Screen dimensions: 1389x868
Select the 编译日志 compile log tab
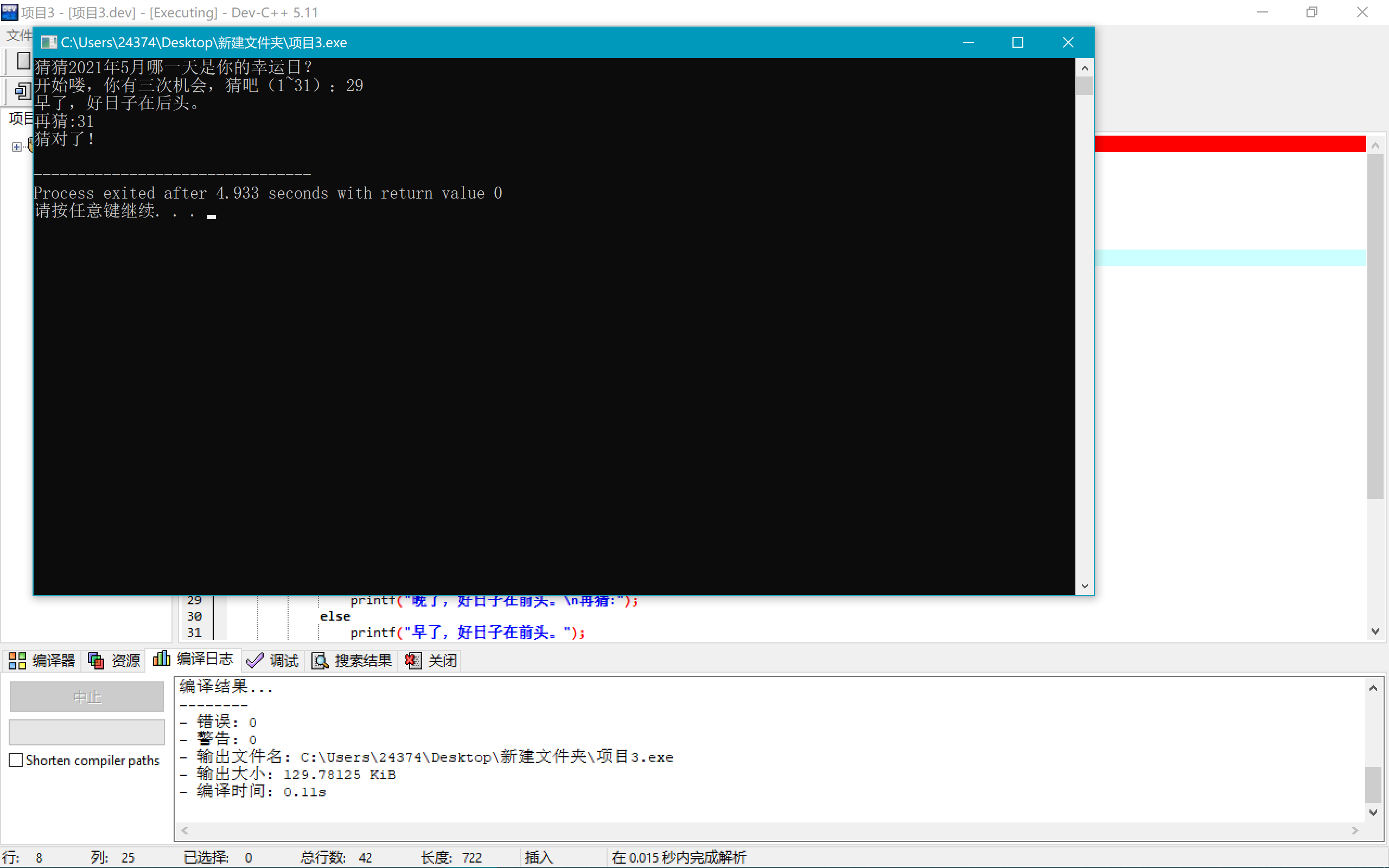pos(193,659)
